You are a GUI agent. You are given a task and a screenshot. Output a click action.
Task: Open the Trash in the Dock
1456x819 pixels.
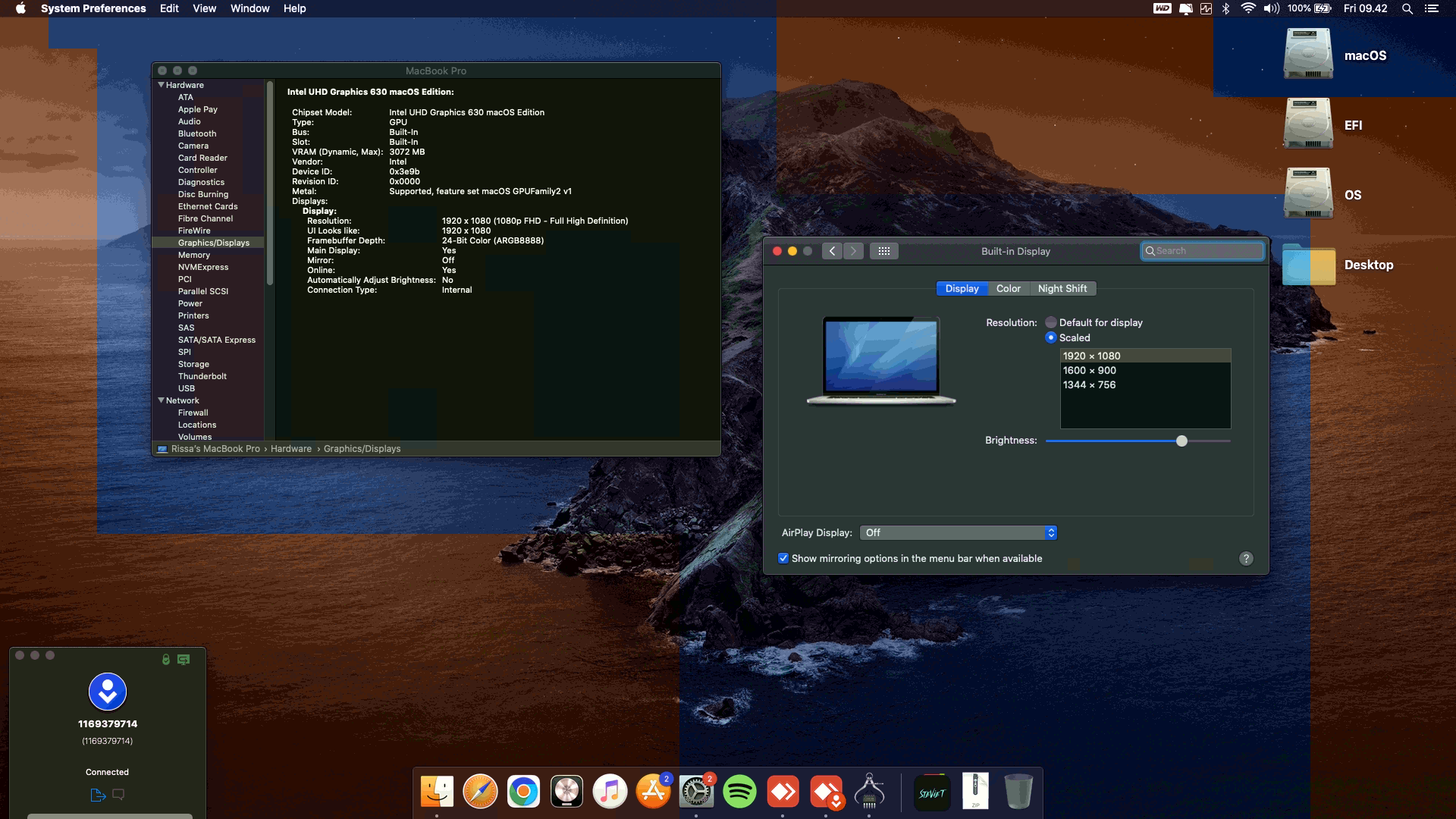click(x=1018, y=792)
